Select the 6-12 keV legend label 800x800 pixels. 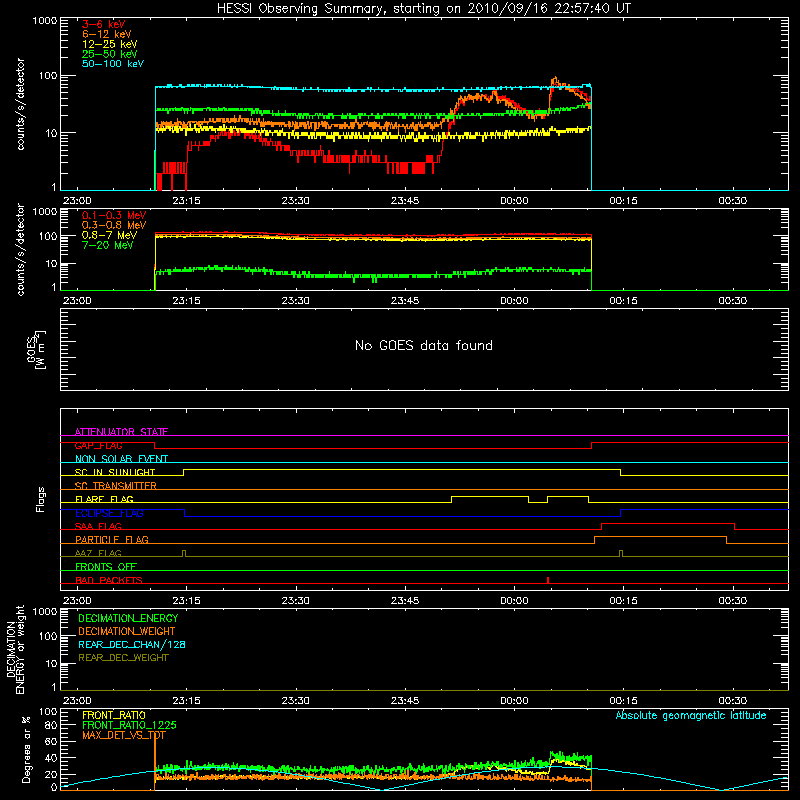point(107,34)
